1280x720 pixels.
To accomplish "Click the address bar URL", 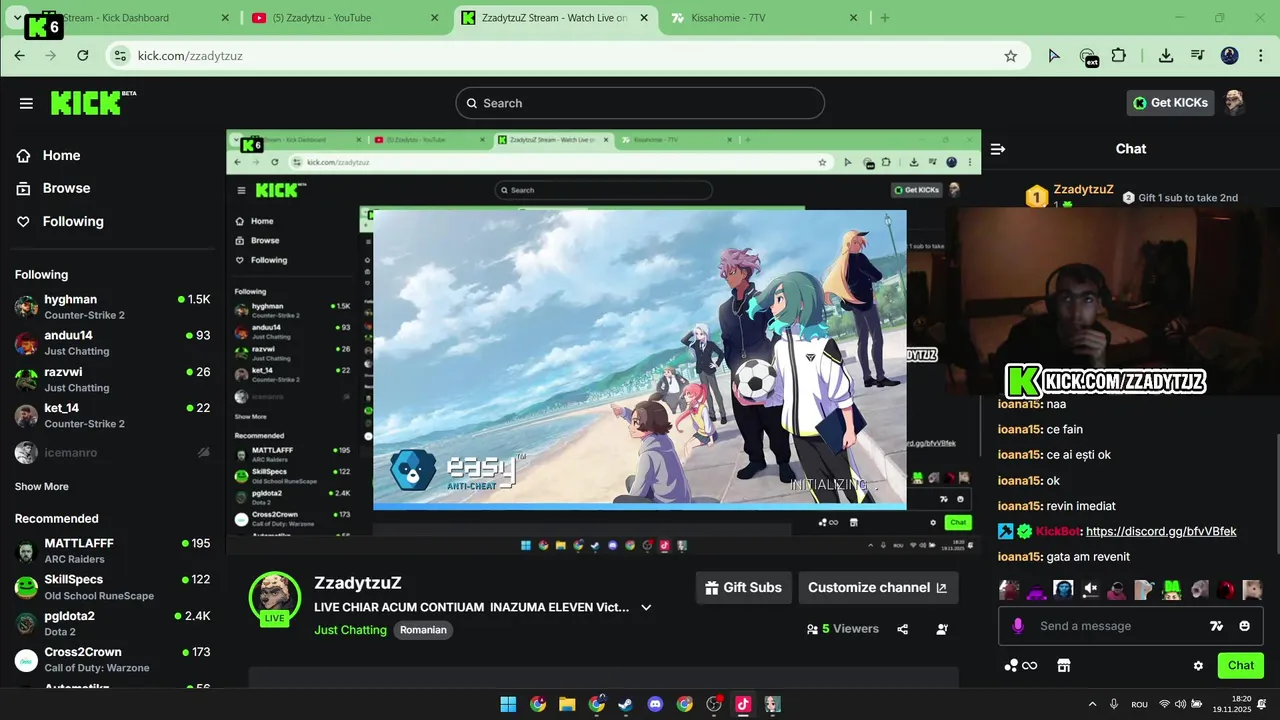I will click(190, 56).
